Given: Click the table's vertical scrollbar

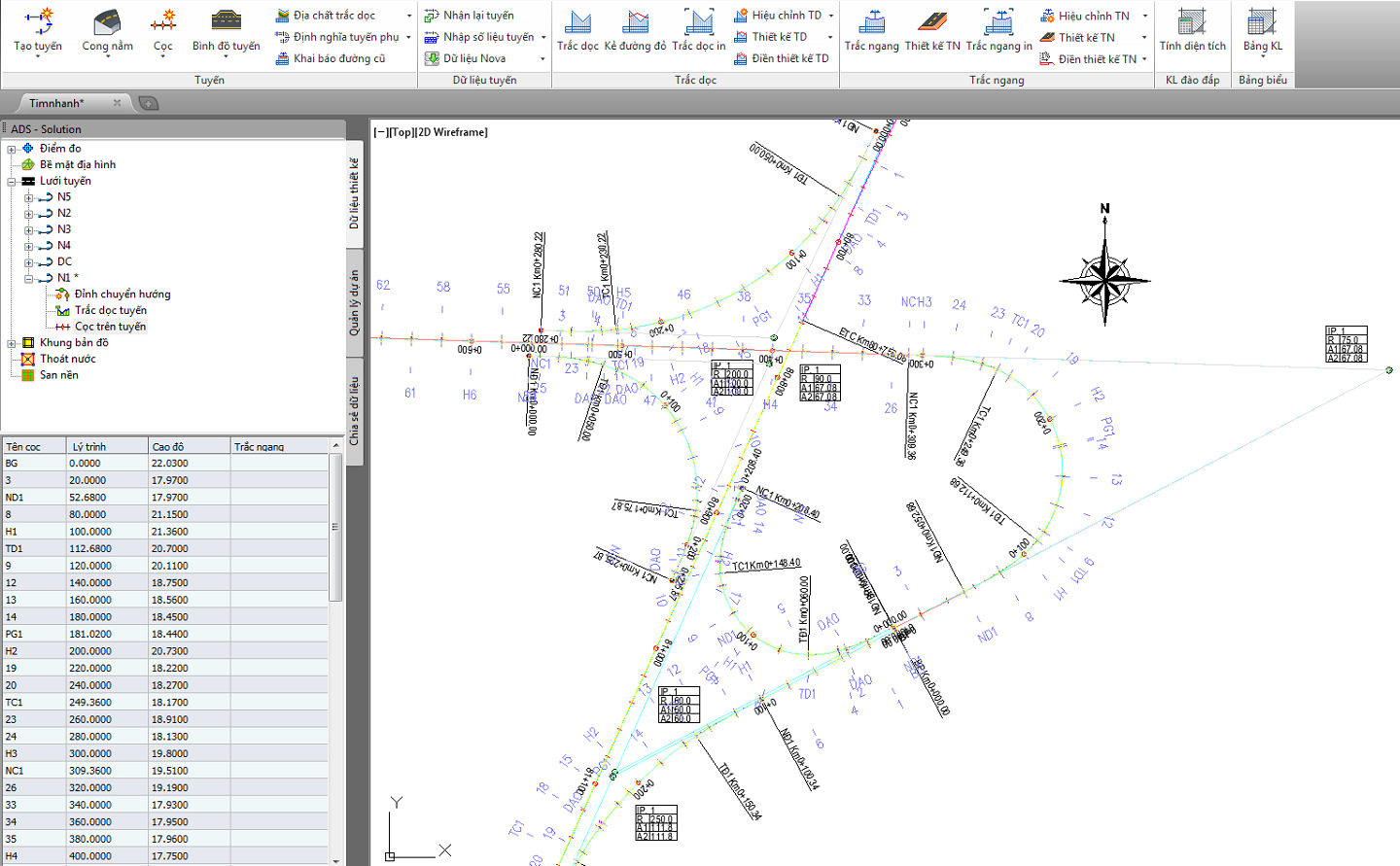Looking at the screenshot, I should pyautogui.click(x=335, y=528).
